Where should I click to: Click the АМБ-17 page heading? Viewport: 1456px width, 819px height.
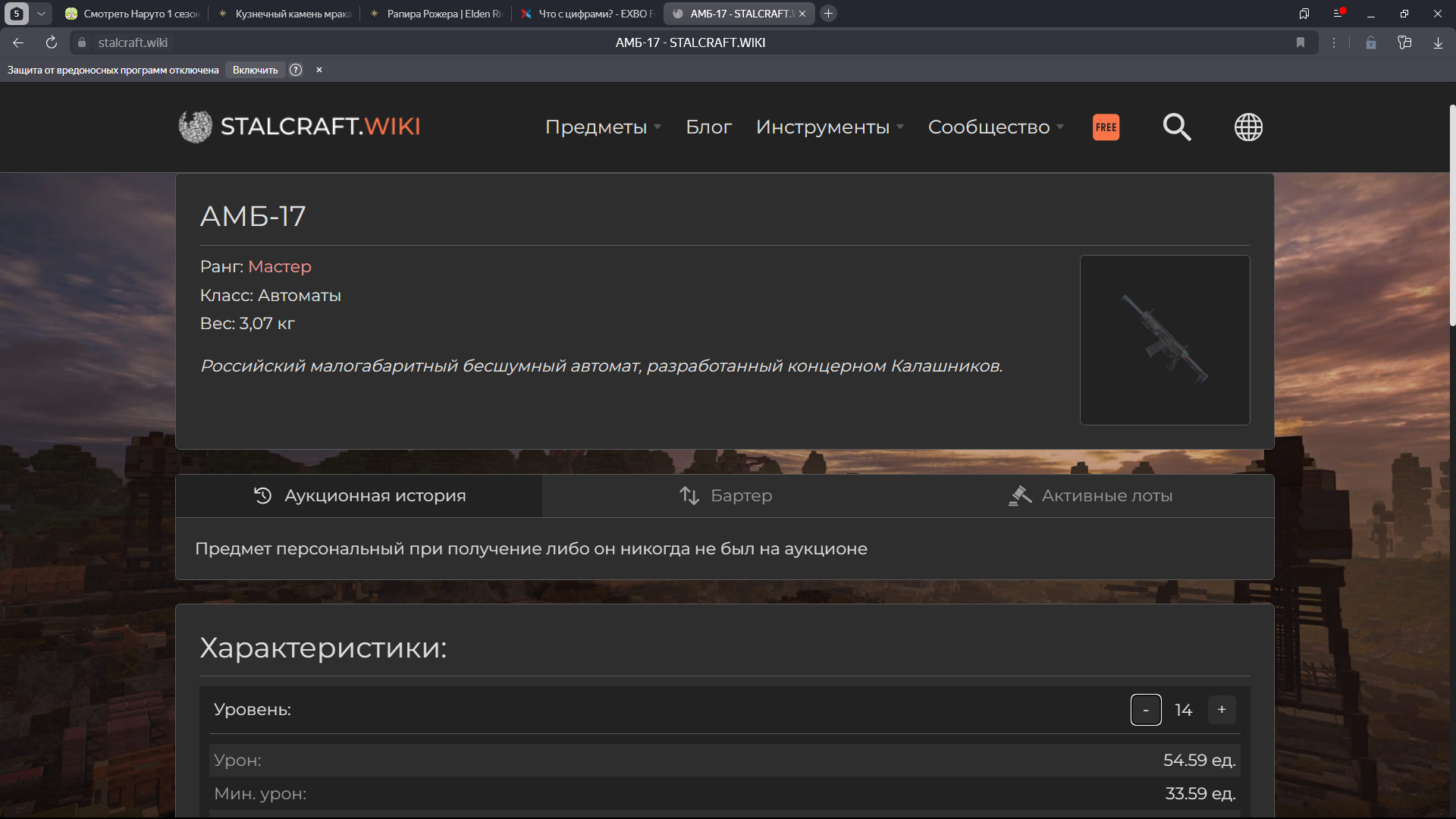pyautogui.click(x=253, y=217)
